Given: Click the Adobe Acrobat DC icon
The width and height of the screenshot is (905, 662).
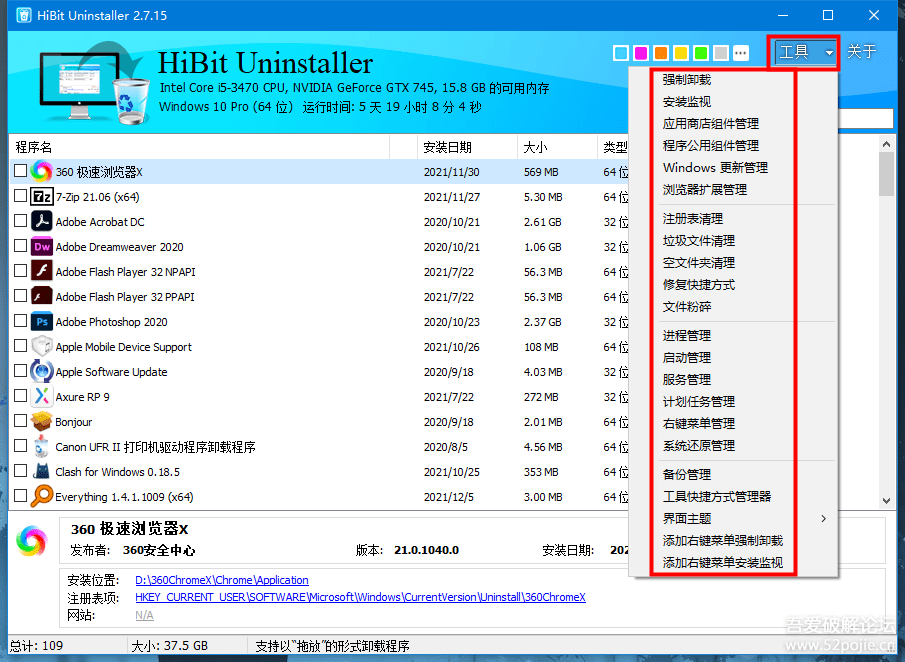Looking at the screenshot, I should pos(42,222).
